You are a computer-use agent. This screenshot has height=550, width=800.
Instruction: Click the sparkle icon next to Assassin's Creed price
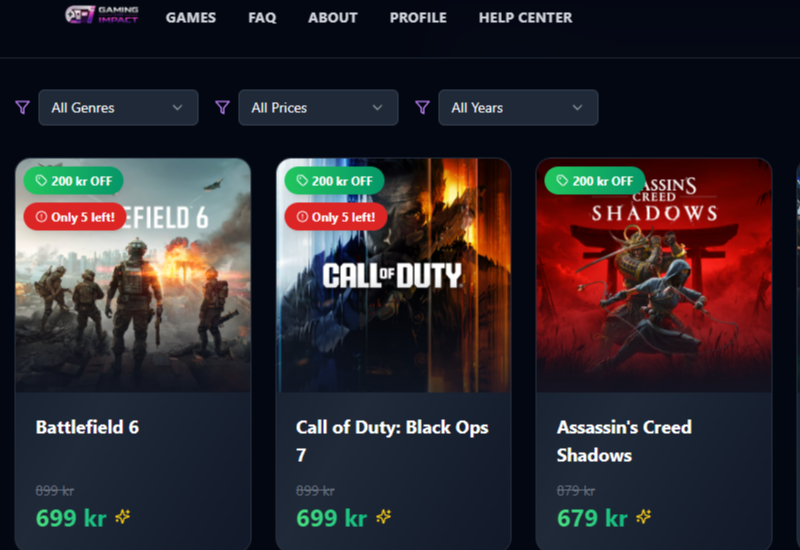click(643, 517)
